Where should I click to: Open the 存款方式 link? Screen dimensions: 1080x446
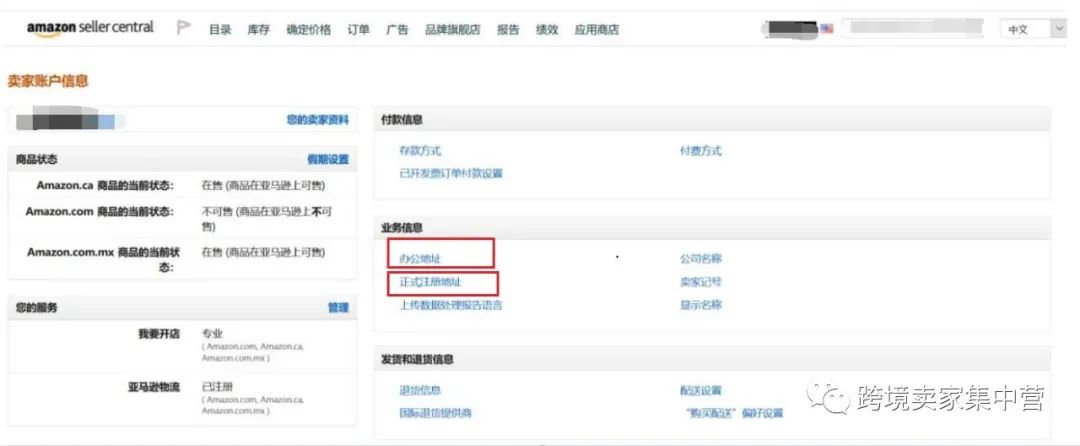pos(420,151)
